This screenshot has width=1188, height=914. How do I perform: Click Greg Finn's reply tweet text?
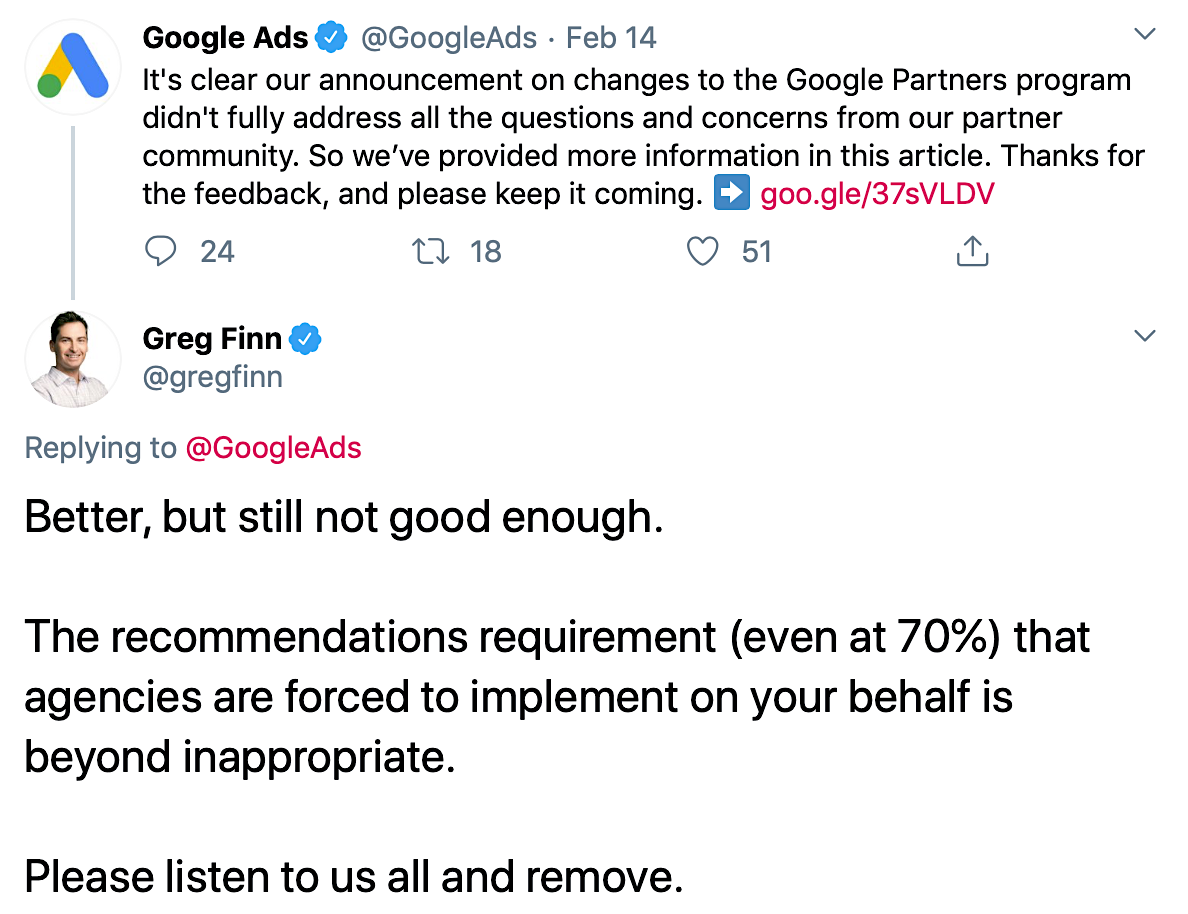557,696
